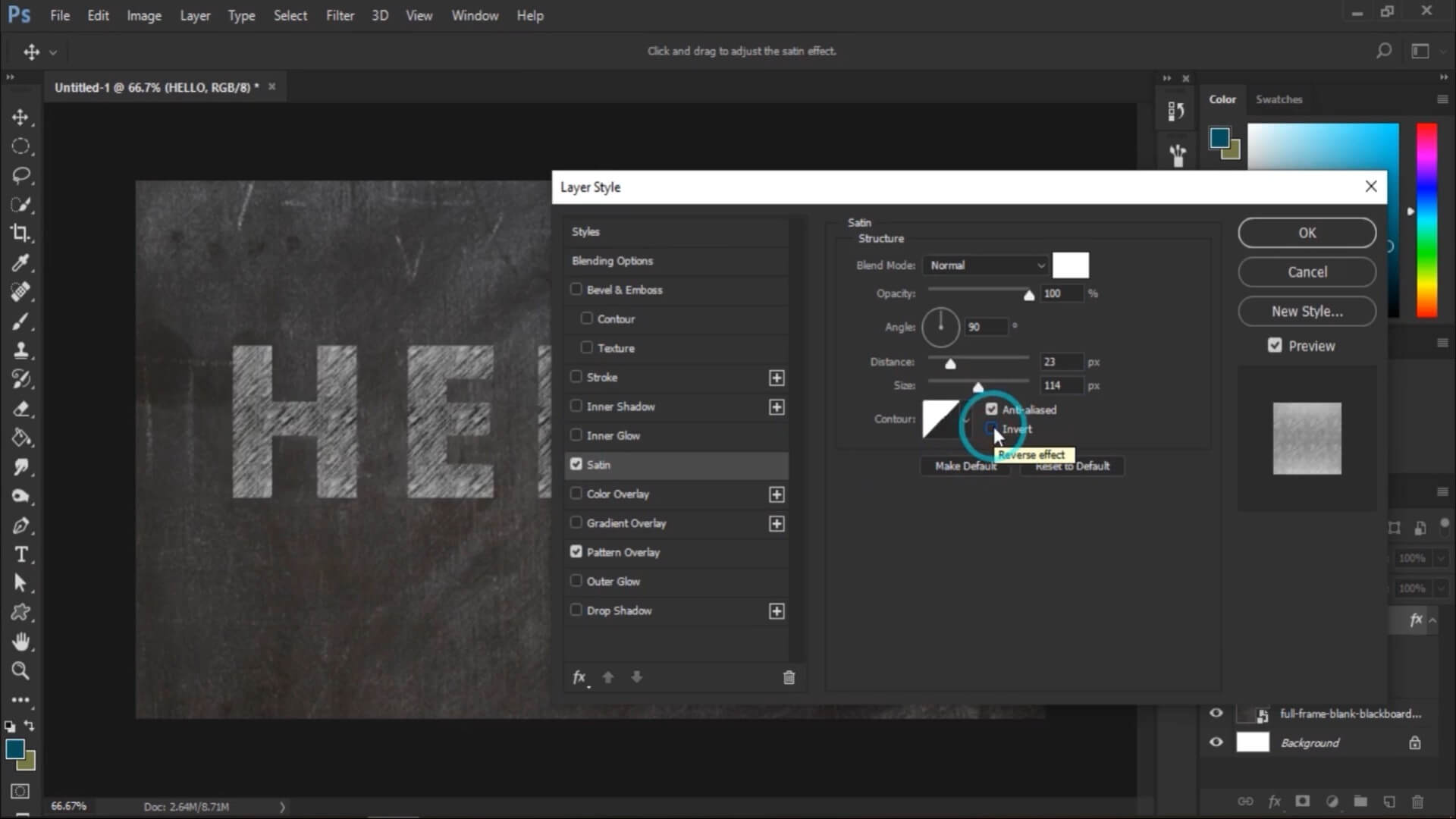Viewport: 1456px width, 819px height.
Task: Delete effect using the trash icon
Action: pyautogui.click(x=789, y=677)
